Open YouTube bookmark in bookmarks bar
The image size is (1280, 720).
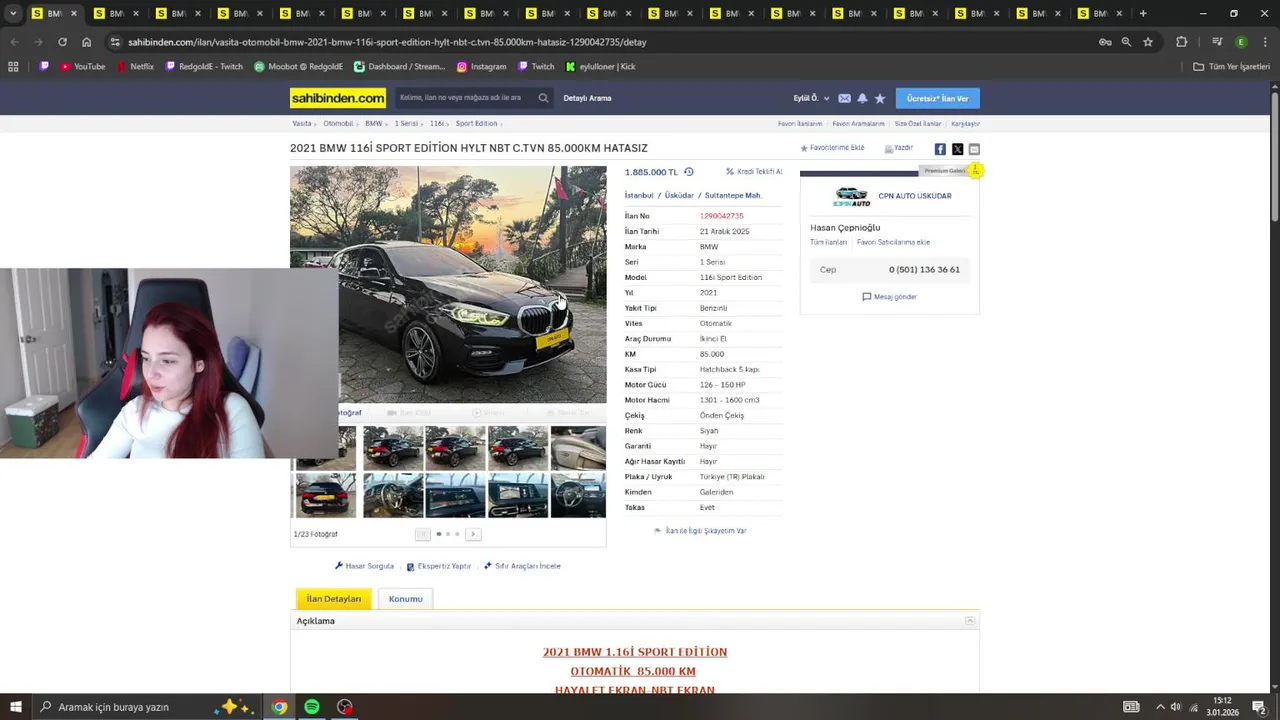click(82, 66)
